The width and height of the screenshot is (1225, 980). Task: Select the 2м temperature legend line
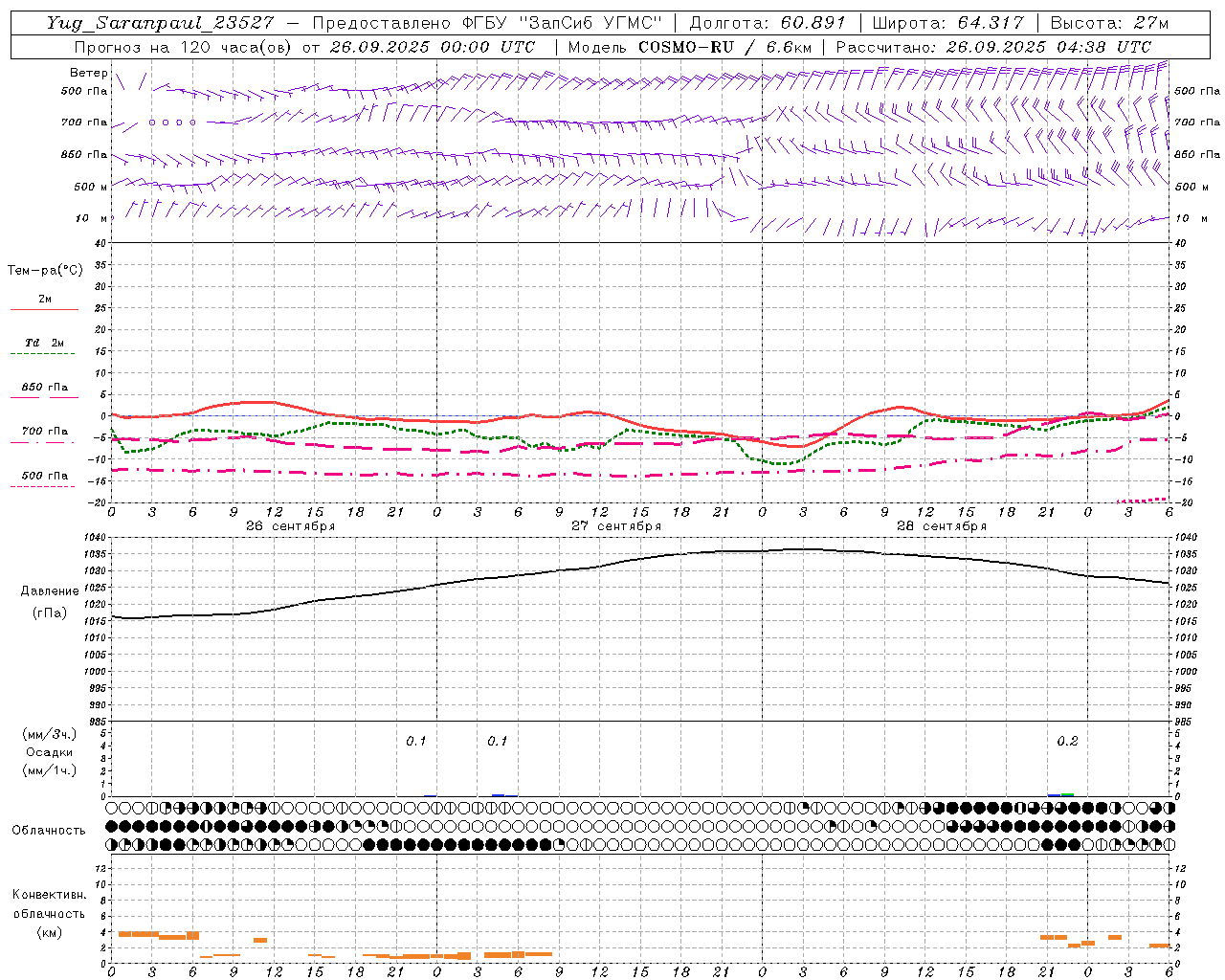pyautogui.click(x=44, y=302)
